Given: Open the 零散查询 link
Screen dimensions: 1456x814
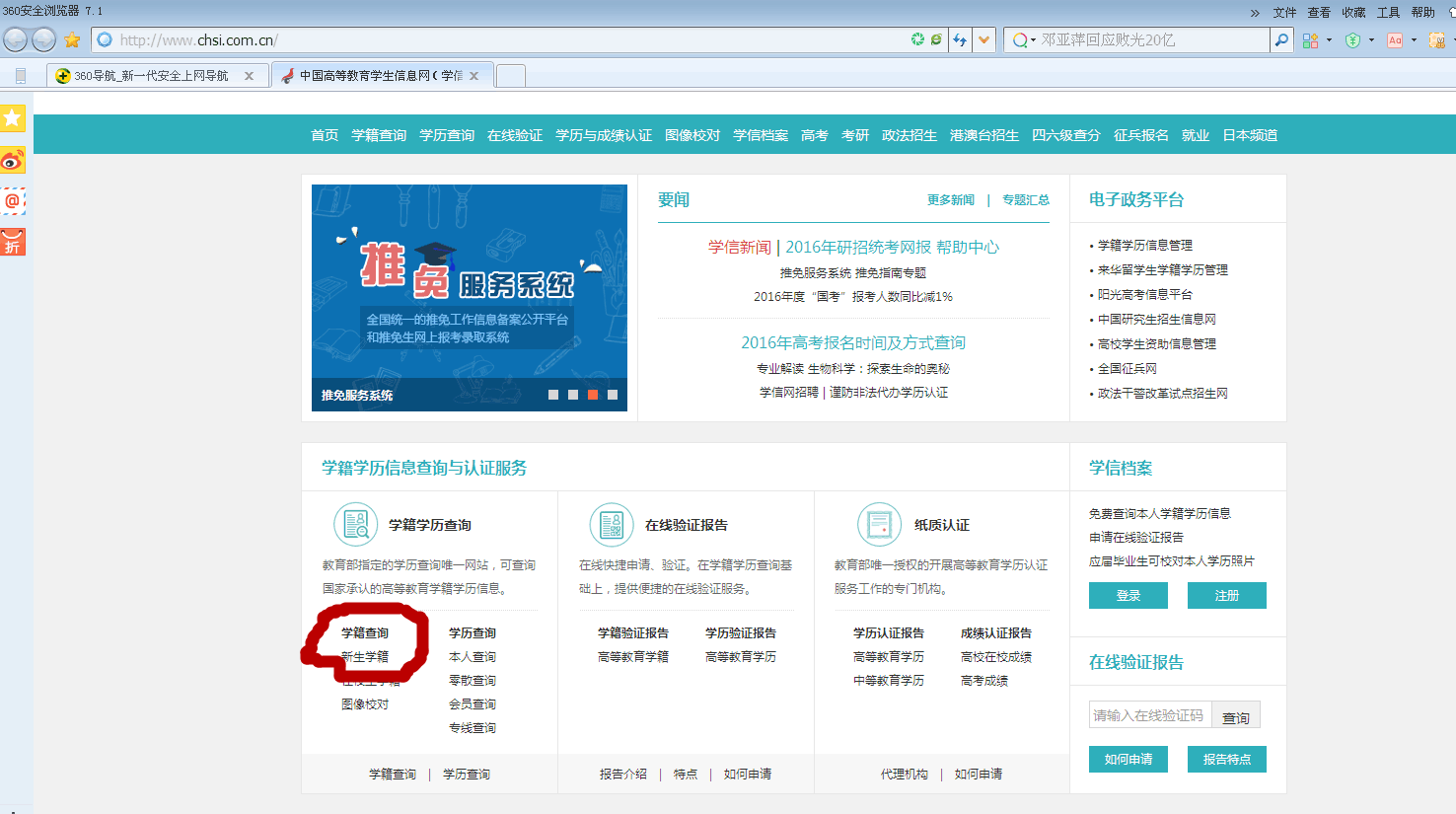Looking at the screenshot, I should [x=473, y=681].
